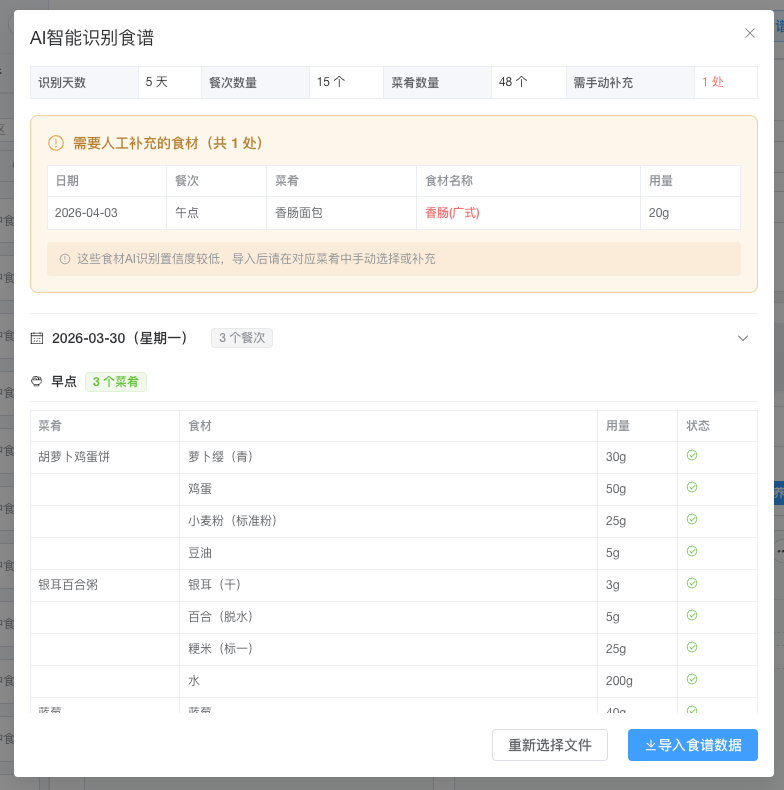784x790 pixels.
Task: Click 重新选择文件 button
Action: (x=549, y=745)
